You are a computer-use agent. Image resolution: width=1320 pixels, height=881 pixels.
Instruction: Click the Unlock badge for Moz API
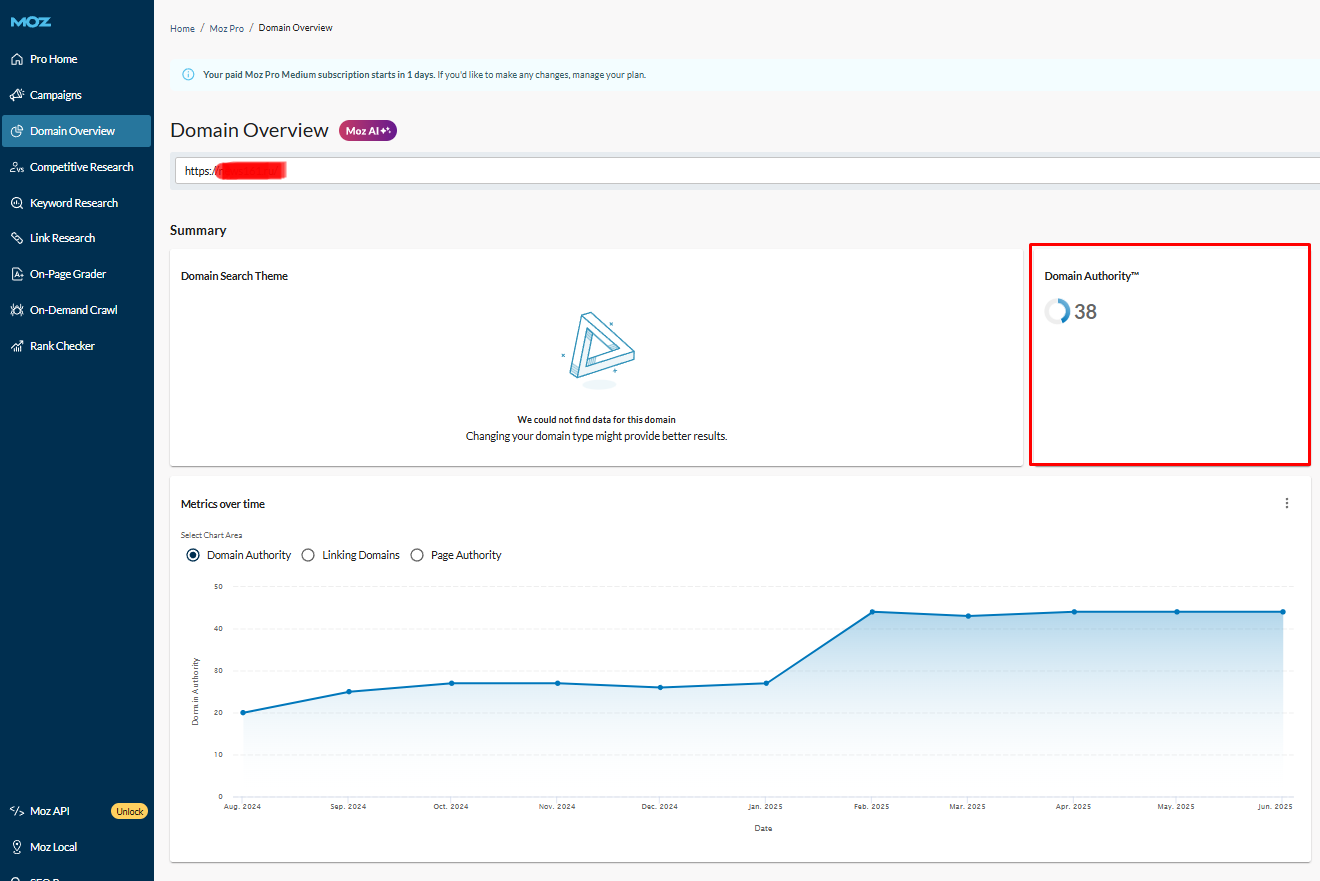pyautogui.click(x=129, y=811)
